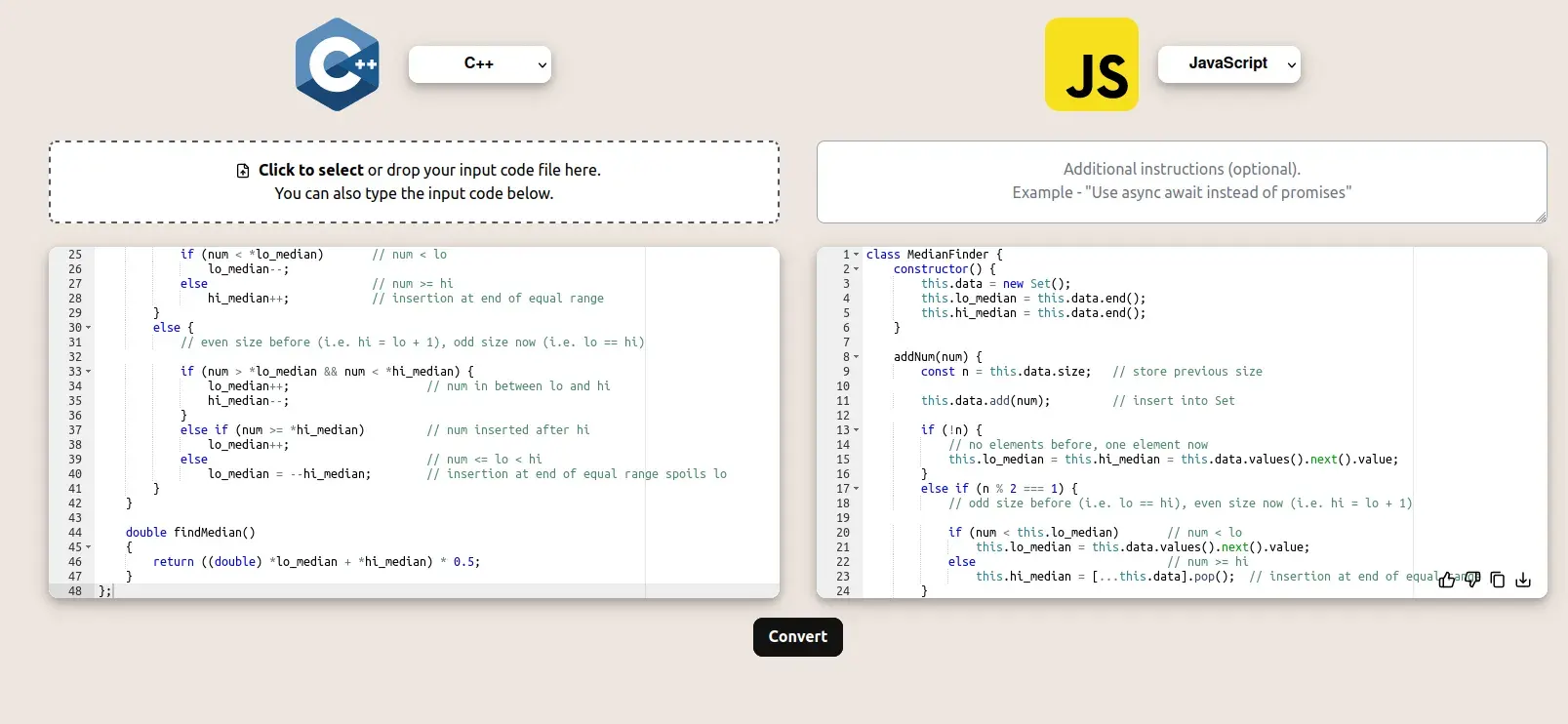Open the JavaScript target language dropdown
This screenshot has height=724, width=1568.
[1228, 64]
